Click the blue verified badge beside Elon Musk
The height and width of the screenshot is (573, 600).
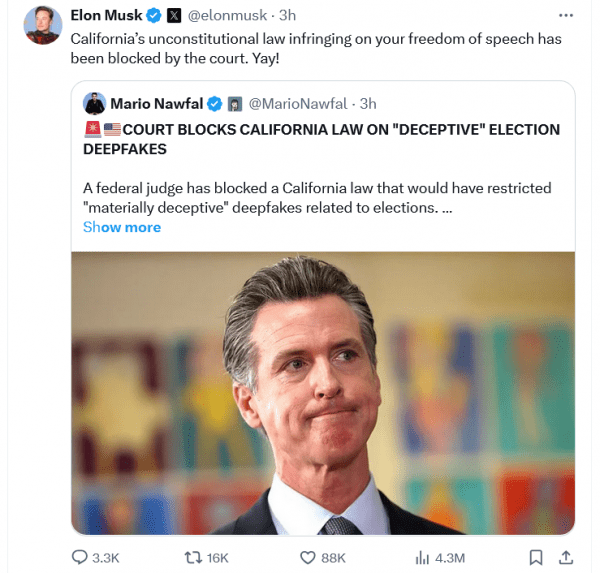(153, 16)
